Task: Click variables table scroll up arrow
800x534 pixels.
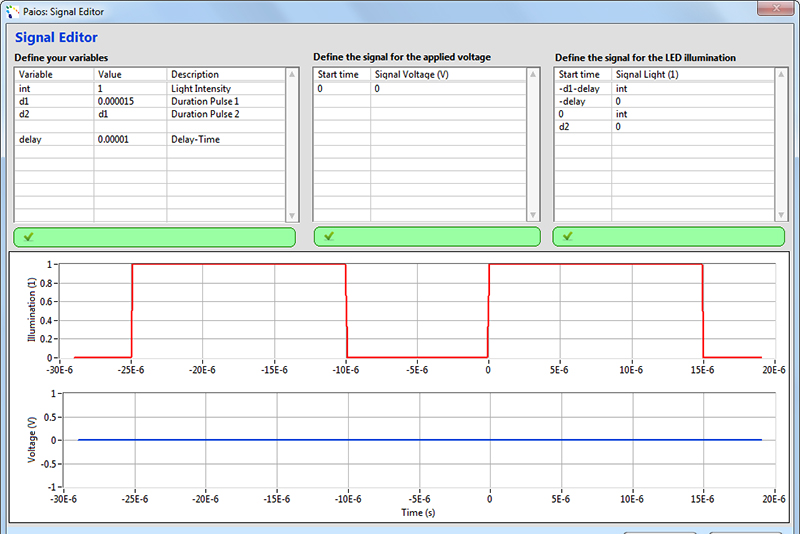Action: point(292,74)
